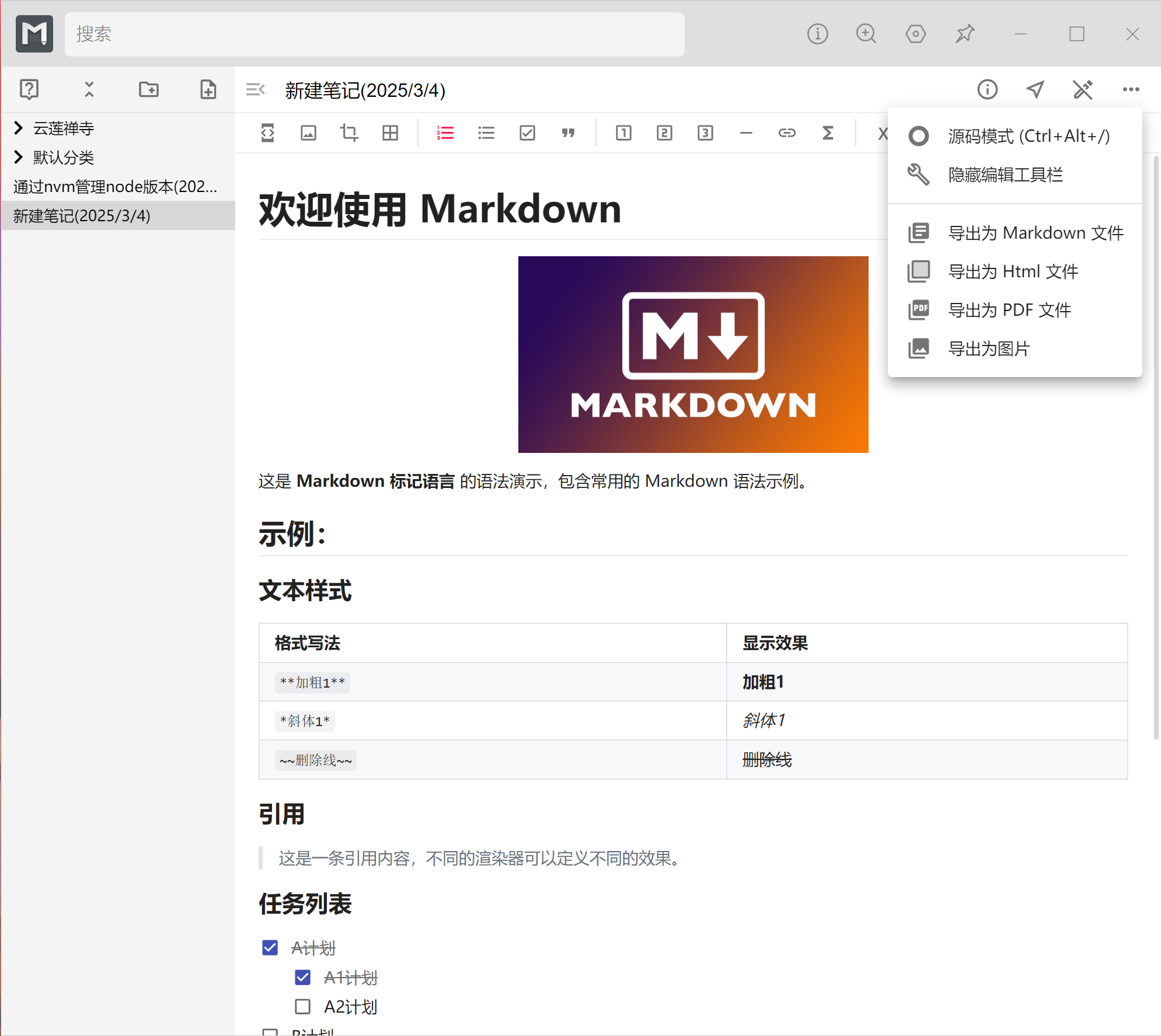This screenshot has height=1036, width=1161.
Task: Insert an image using the toolbar icon
Action: pyautogui.click(x=308, y=133)
